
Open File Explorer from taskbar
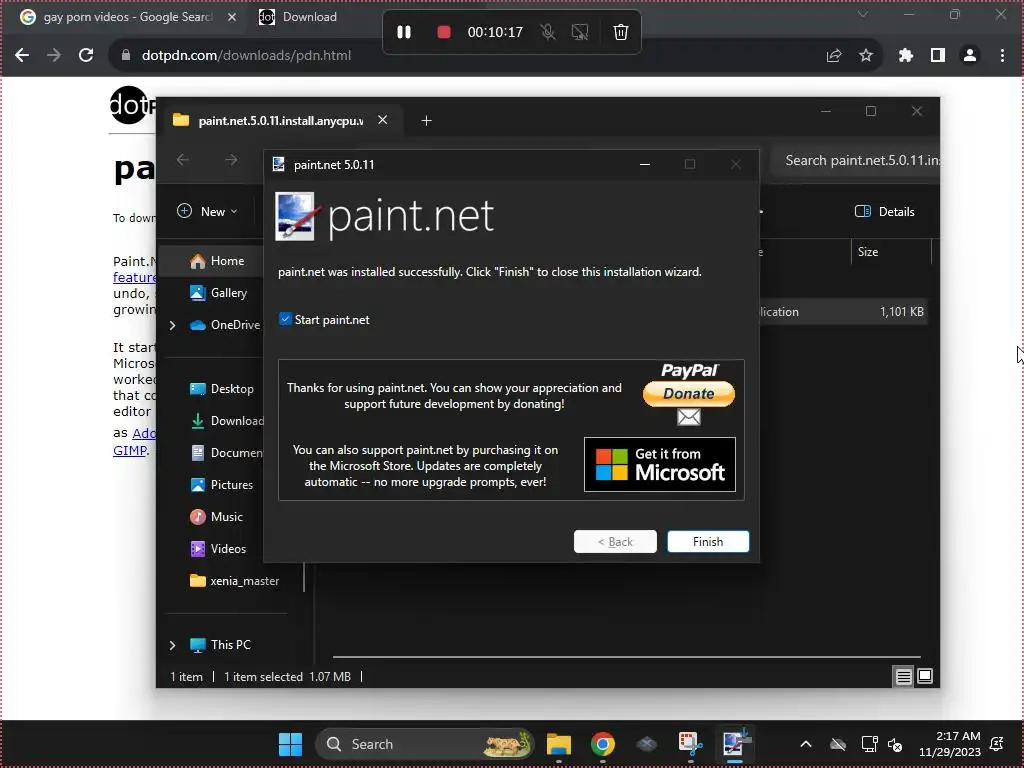[x=559, y=744]
